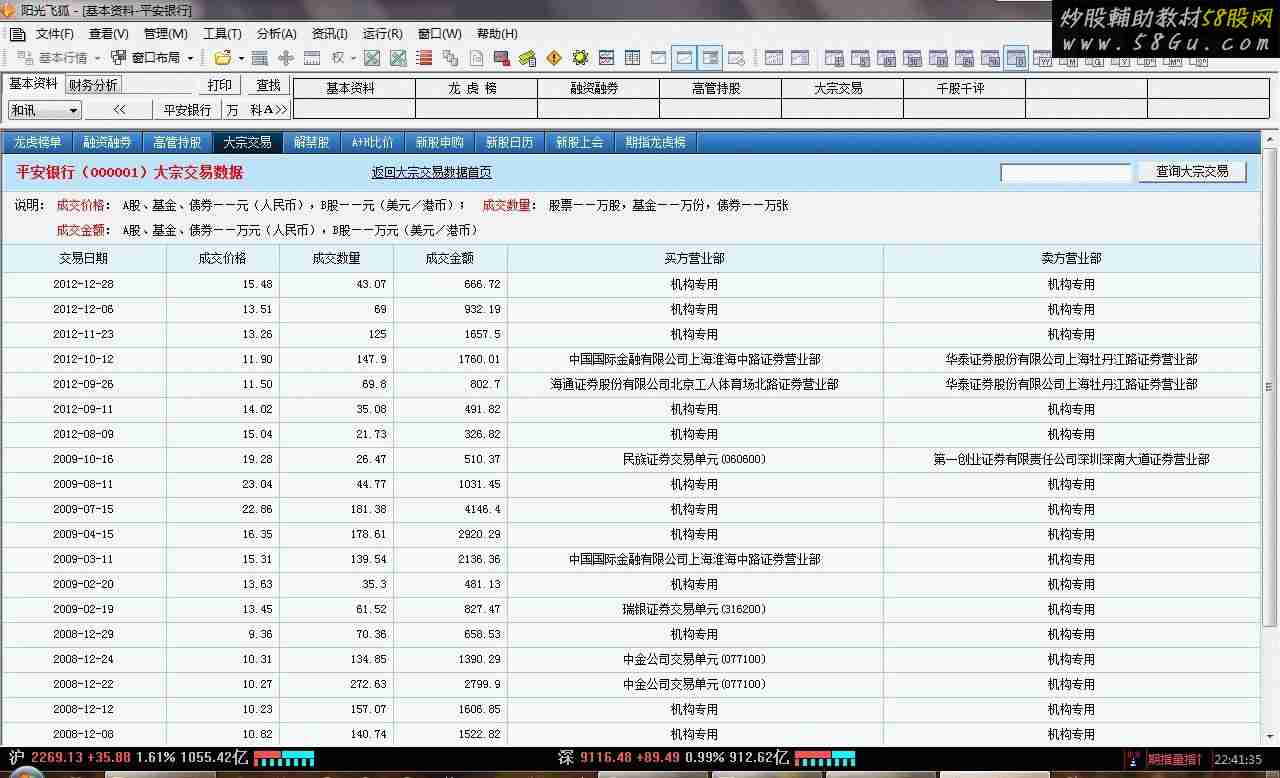Click the red striped list toolbar icon

pyautogui.click(x=424, y=58)
